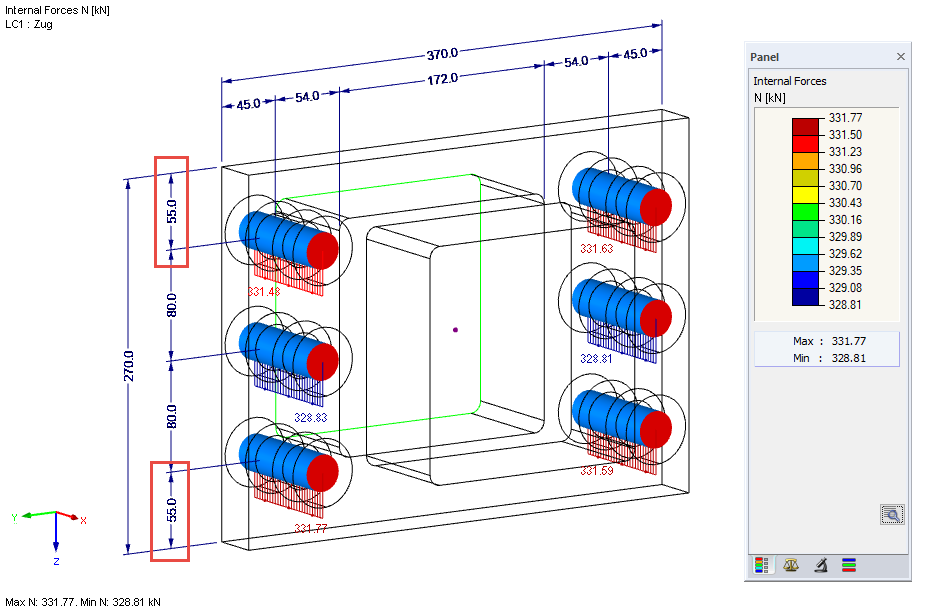Open the Factors tab with scales icon
936x615 pixels.
790,565
